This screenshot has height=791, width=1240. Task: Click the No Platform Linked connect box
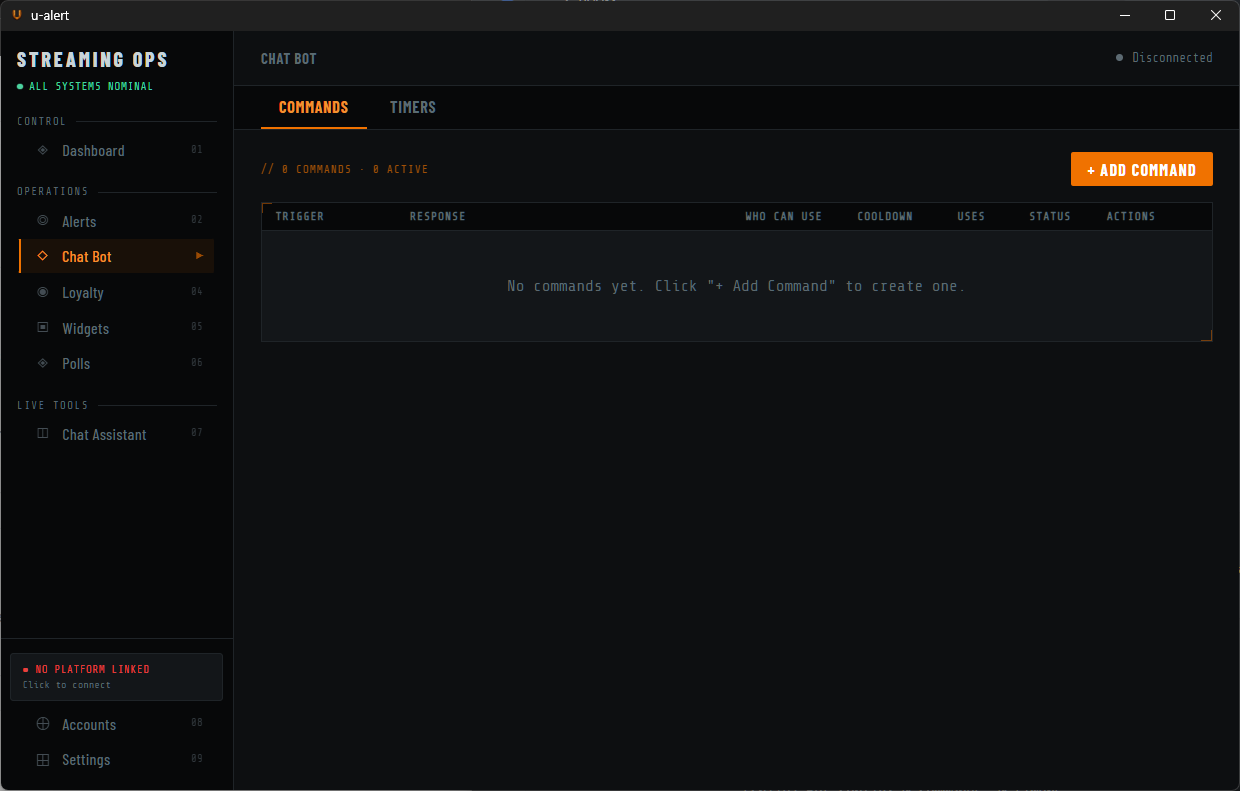116,677
